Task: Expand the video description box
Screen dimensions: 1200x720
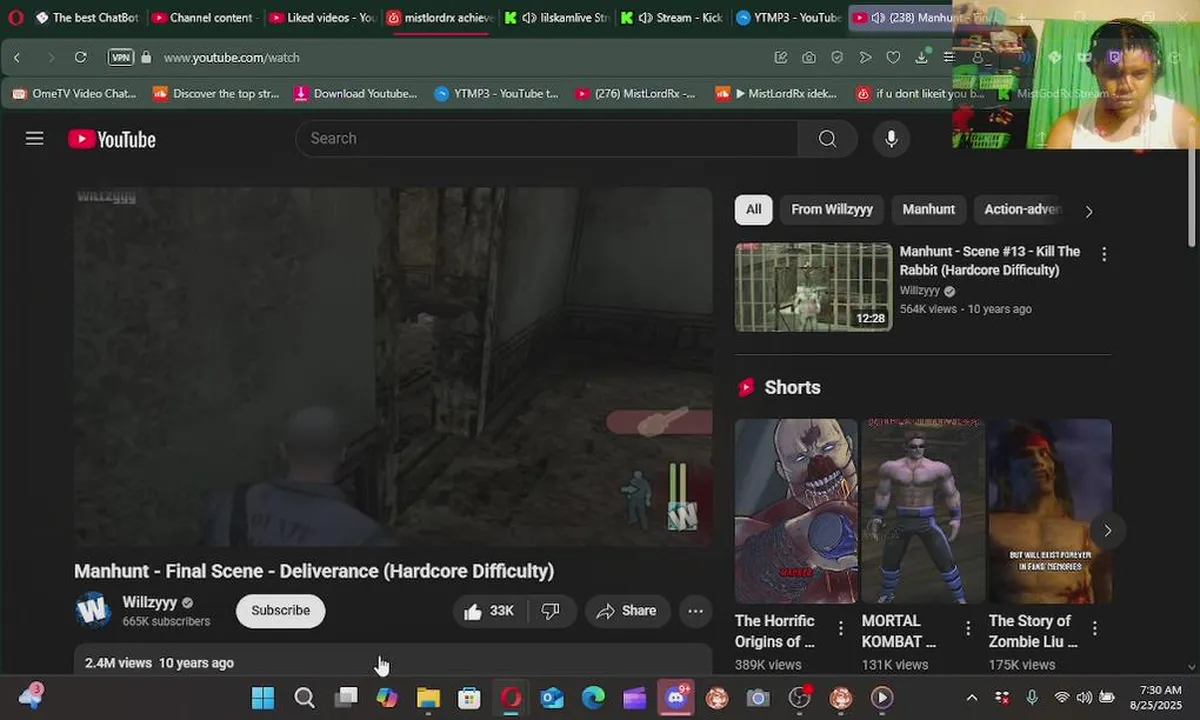Action: pos(393,661)
